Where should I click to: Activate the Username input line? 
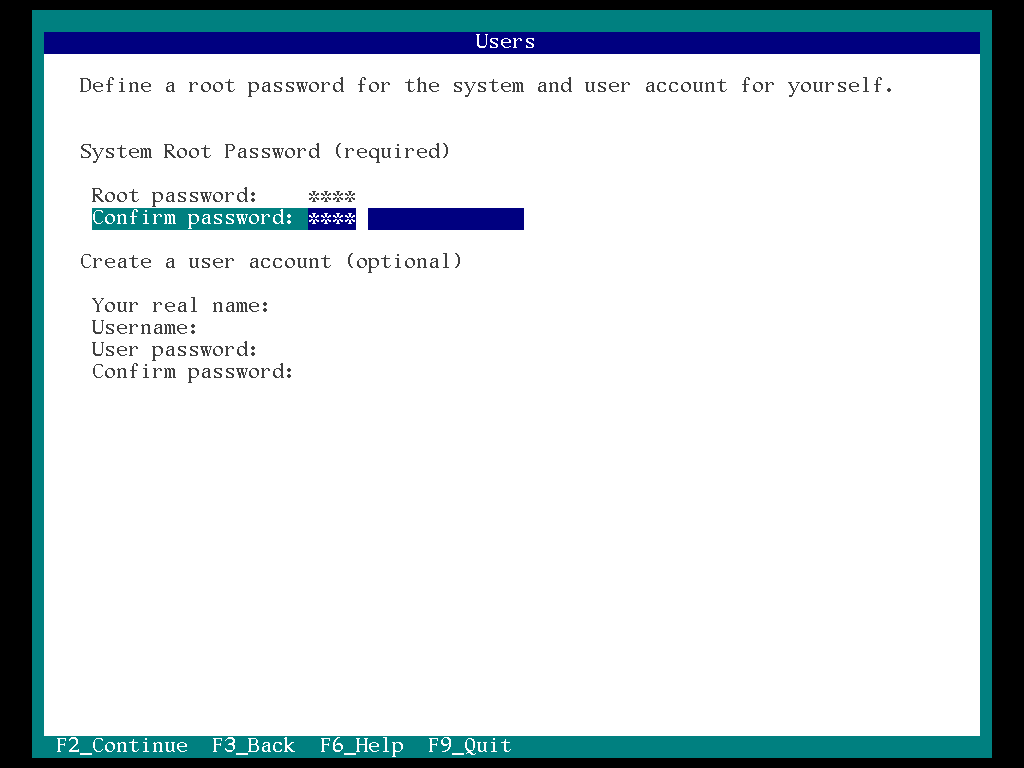point(144,328)
